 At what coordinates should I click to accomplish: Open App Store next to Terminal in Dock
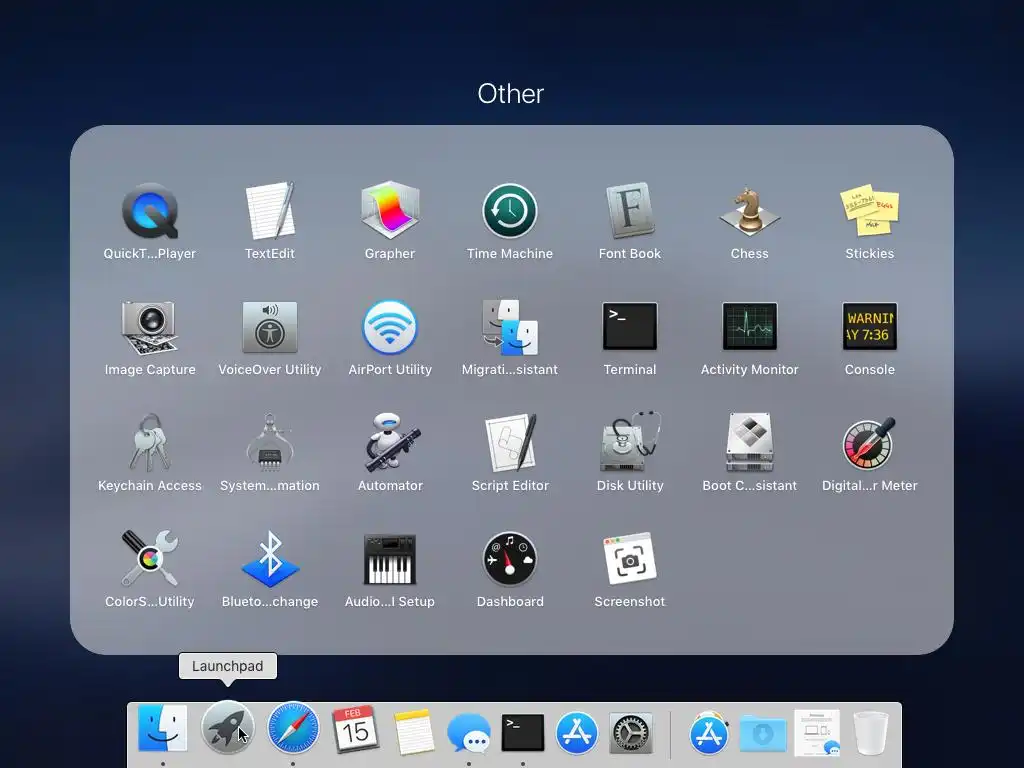576,732
